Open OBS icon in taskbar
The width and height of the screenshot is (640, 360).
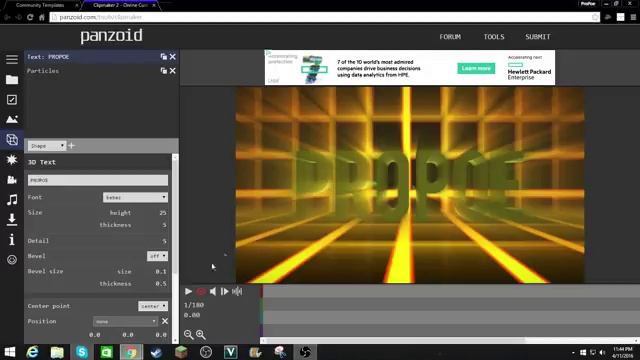305,352
